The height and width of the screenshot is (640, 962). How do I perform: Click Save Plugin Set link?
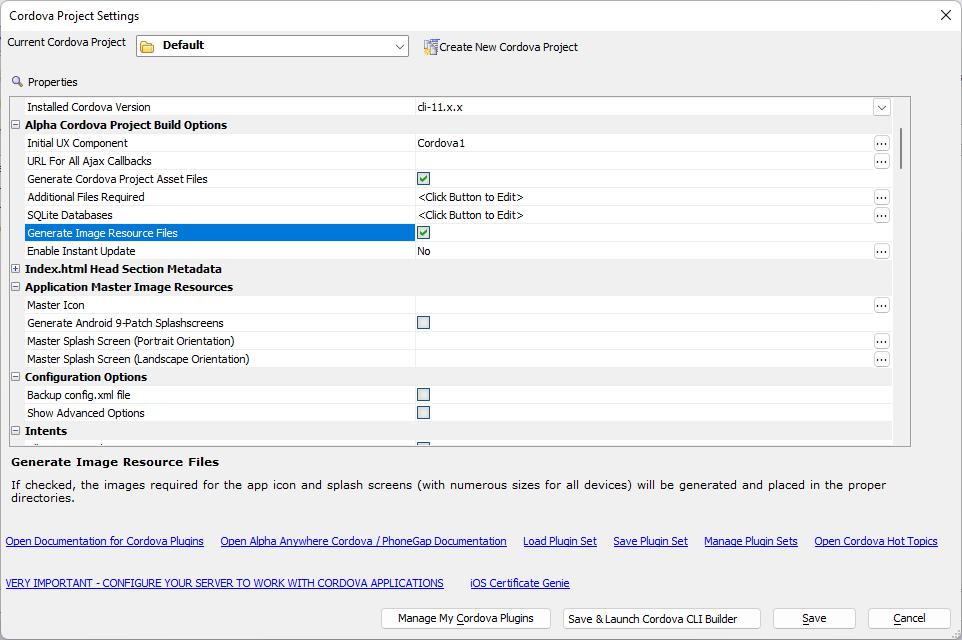(650, 541)
